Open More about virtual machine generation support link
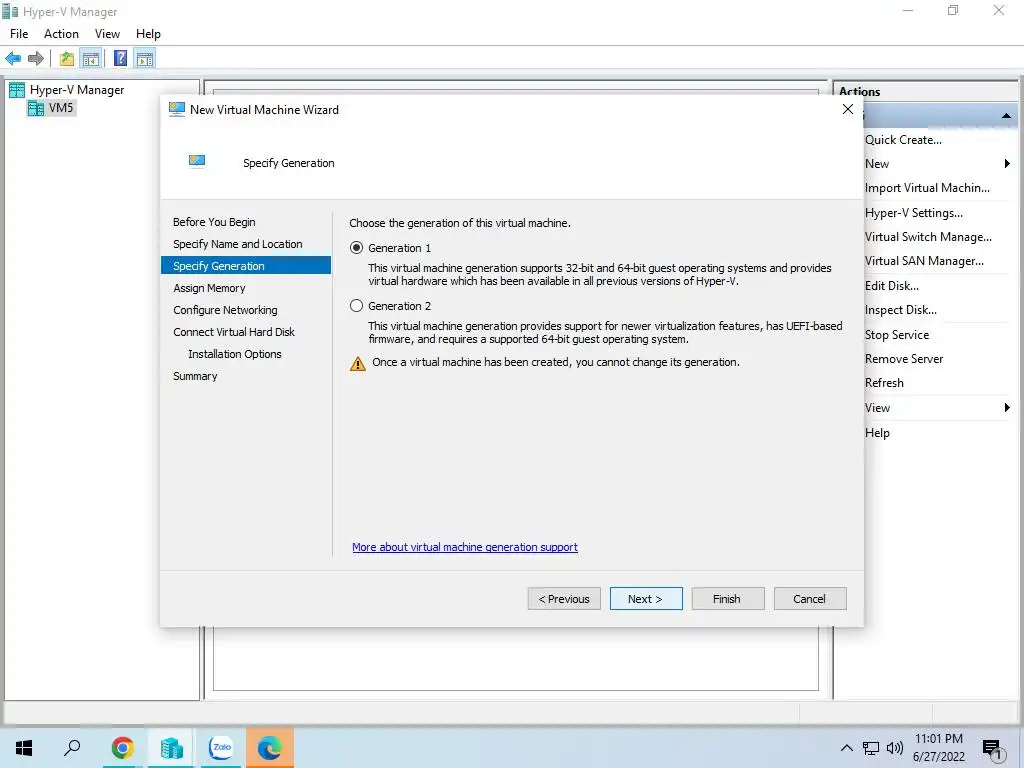The image size is (1024, 768). tap(465, 547)
